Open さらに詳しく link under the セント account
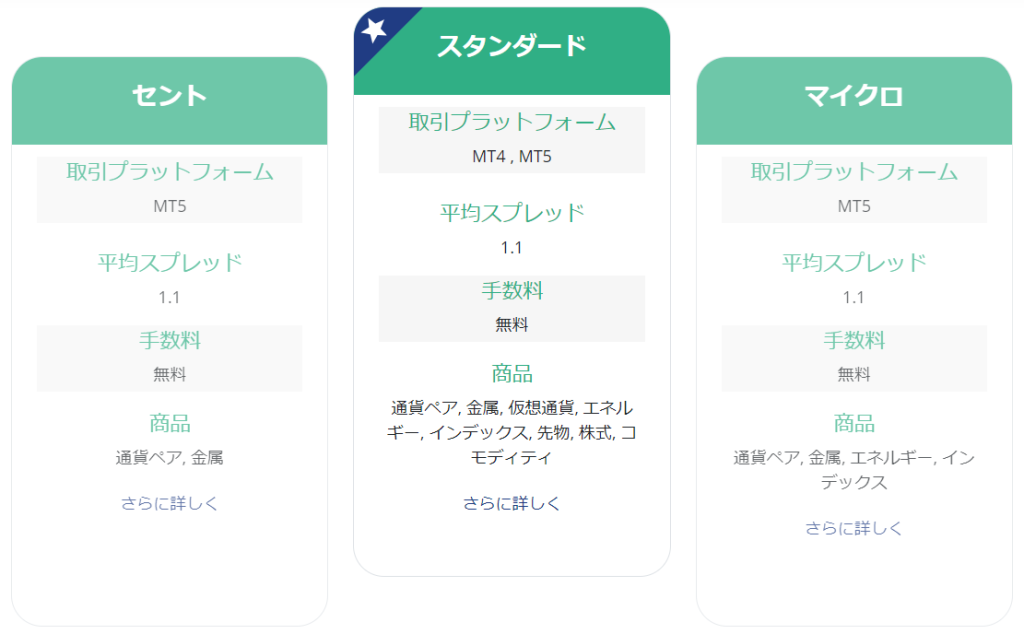 (x=169, y=503)
